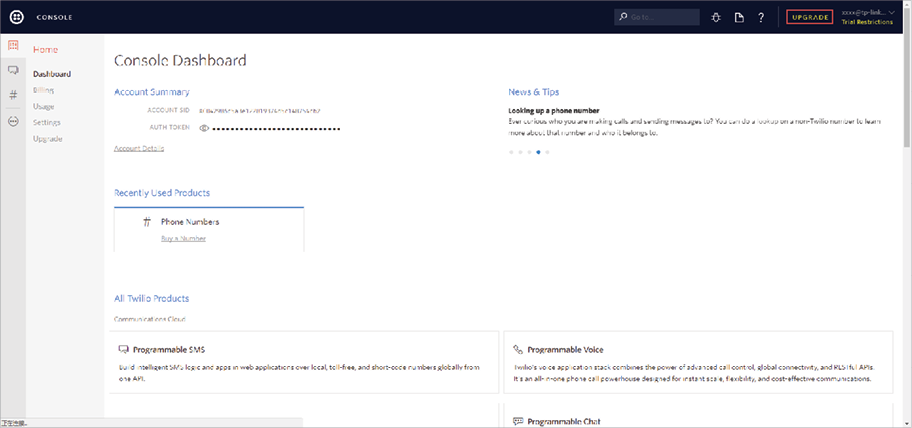Open Settings in the Home menu
This screenshot has height=428, width=912.
(47, 123)
